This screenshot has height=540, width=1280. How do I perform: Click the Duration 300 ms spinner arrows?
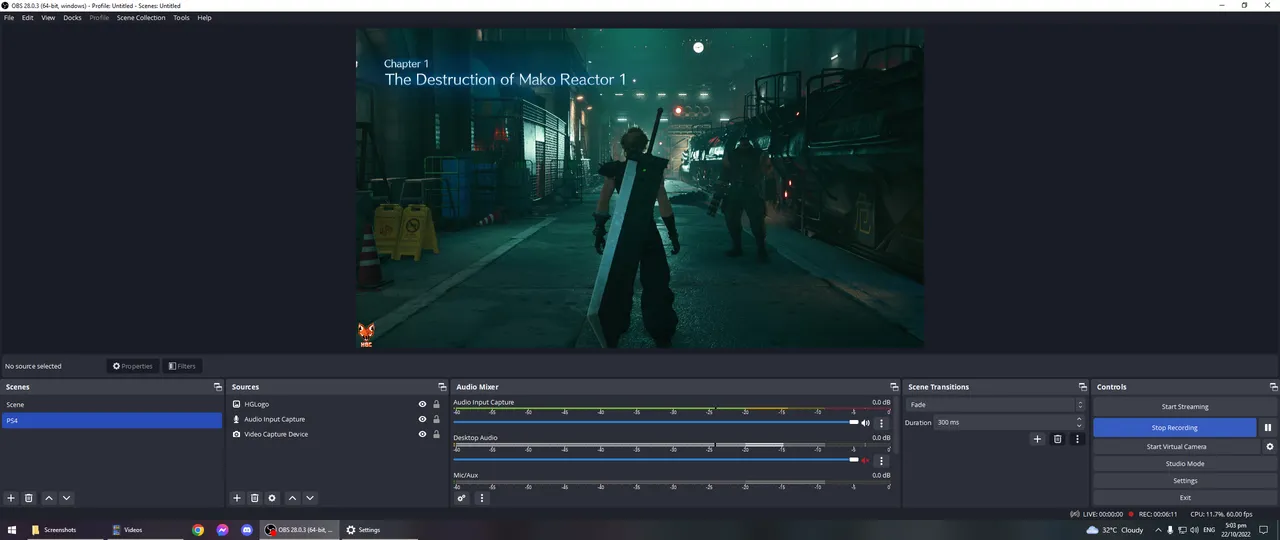(1079, 423)
